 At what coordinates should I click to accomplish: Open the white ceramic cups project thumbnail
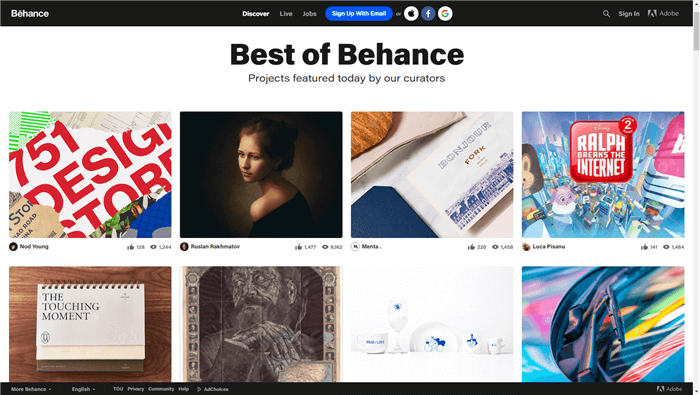[x=432, y=324]
